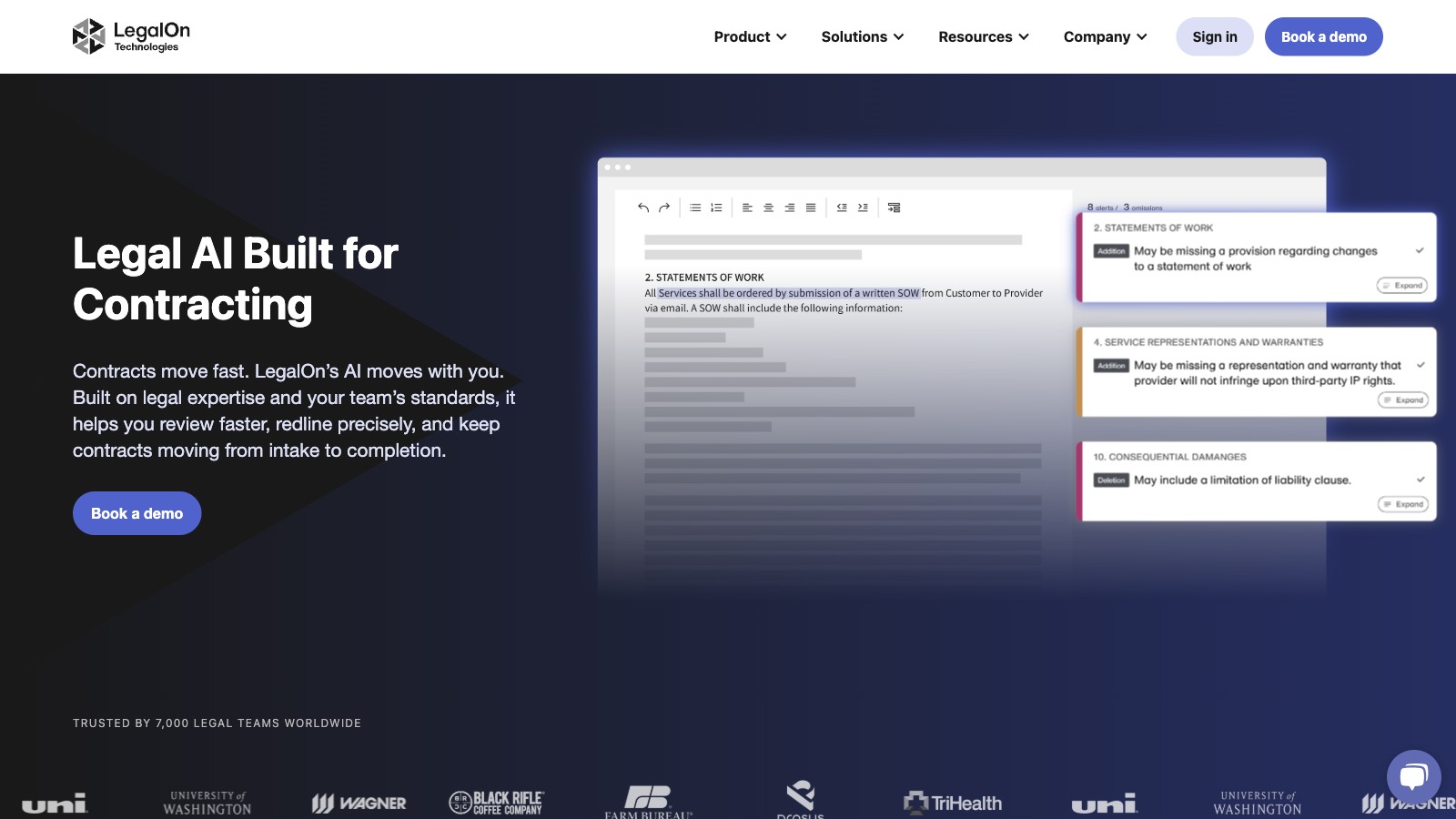Open the Product dropdown menu
The image size is (1456, 819).
coord(750,36)
